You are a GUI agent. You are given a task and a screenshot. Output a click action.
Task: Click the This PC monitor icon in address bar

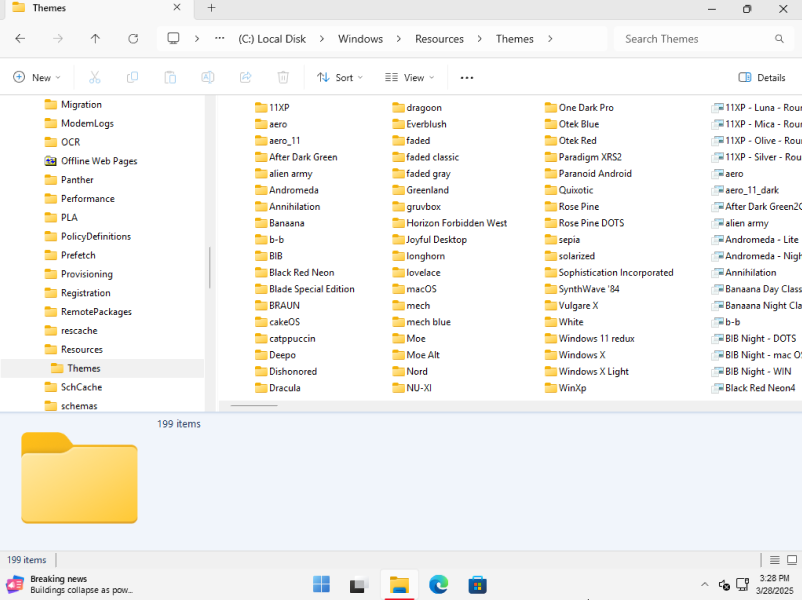(x=173, y=38)
